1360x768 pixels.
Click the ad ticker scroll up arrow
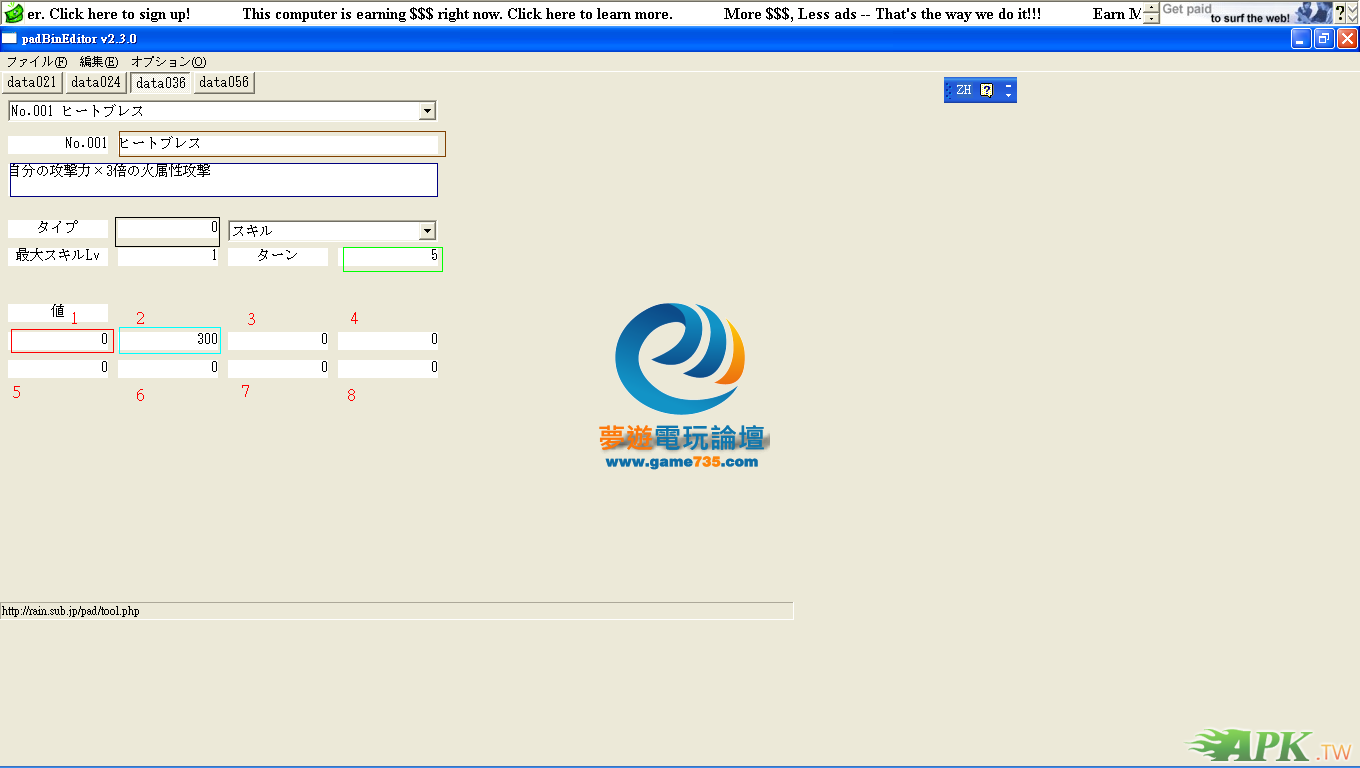coord(1151,8)
